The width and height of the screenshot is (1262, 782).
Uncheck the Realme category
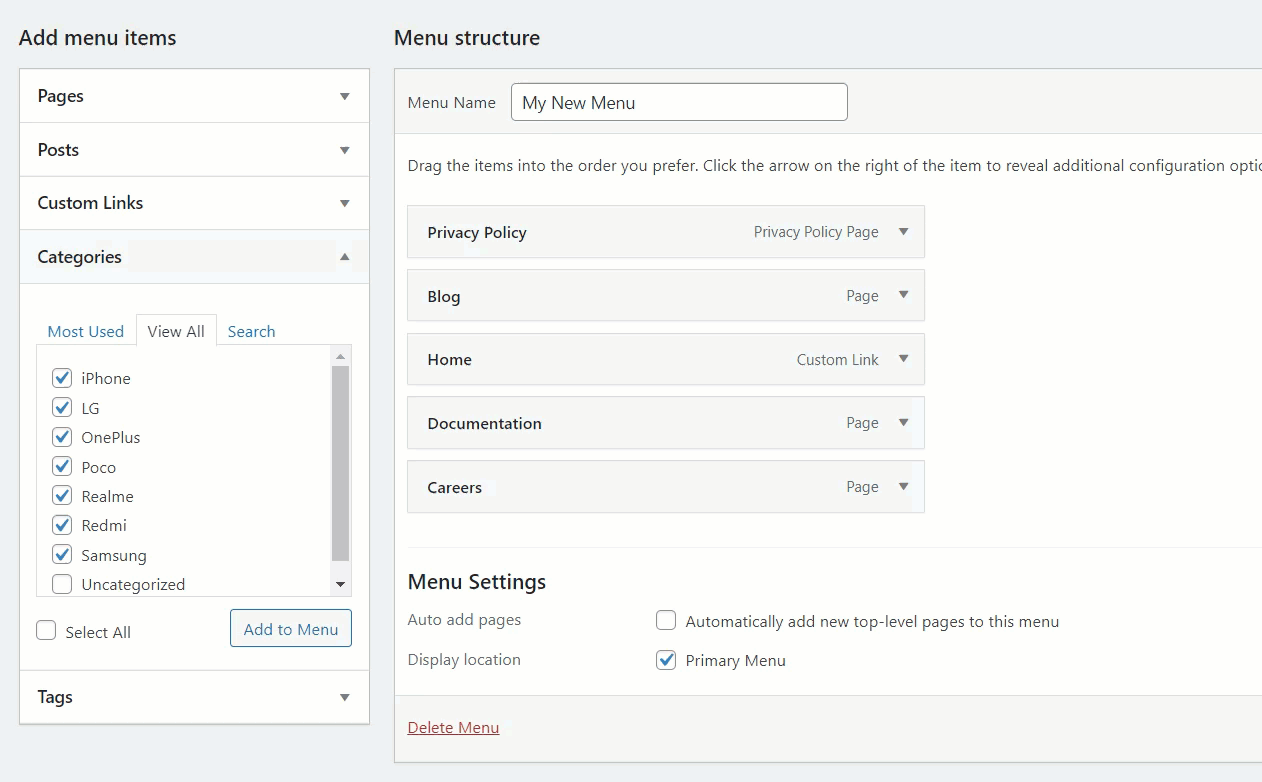[62, 496]
